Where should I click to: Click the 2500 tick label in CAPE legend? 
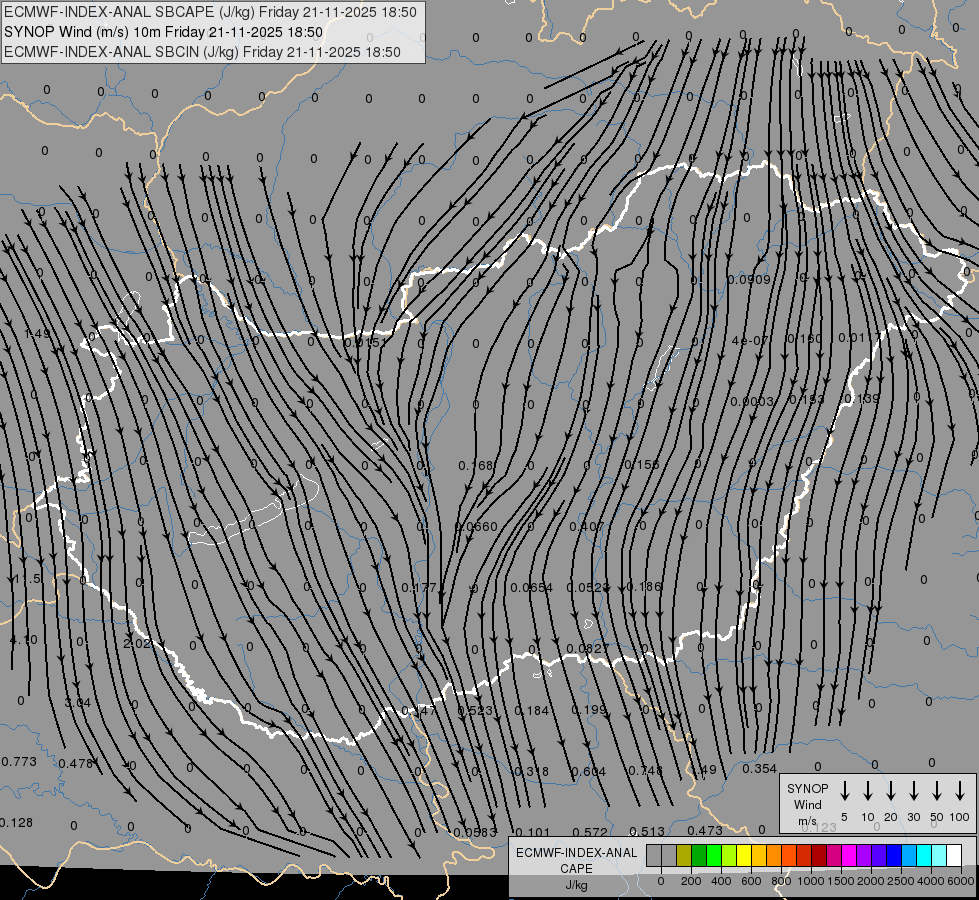coord(900,881)
